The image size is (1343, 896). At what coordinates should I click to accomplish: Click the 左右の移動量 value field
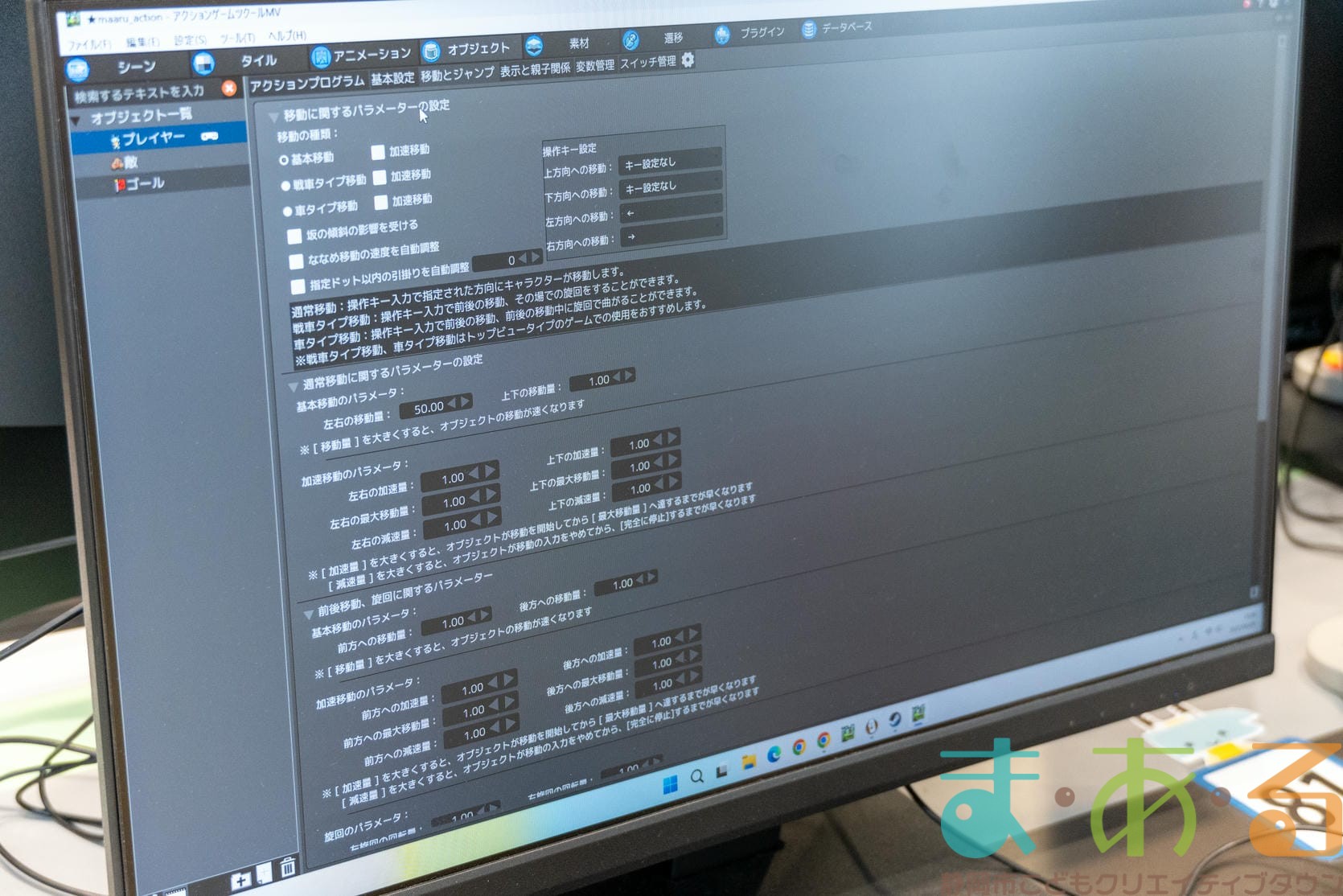[x=429, y=408]
